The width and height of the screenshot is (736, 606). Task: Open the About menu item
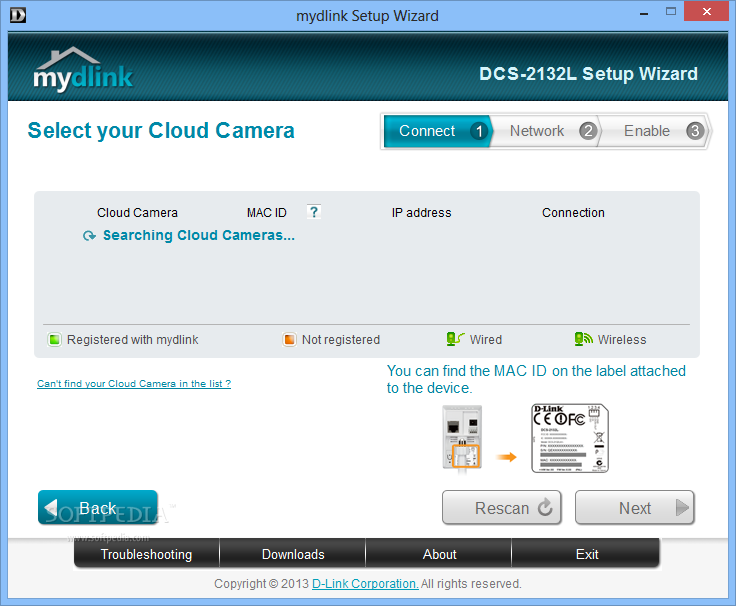439,554
